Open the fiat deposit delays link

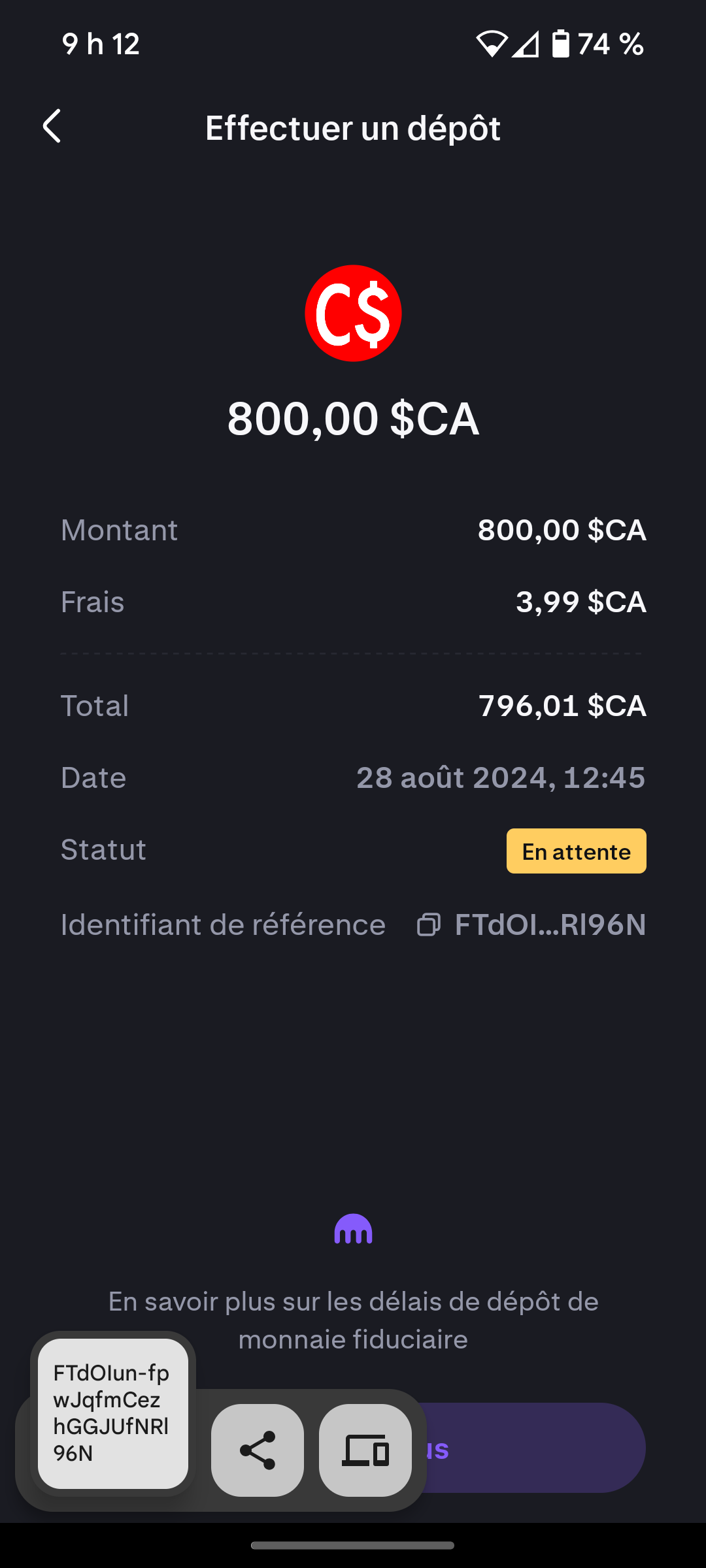[x=353, y=1320]
